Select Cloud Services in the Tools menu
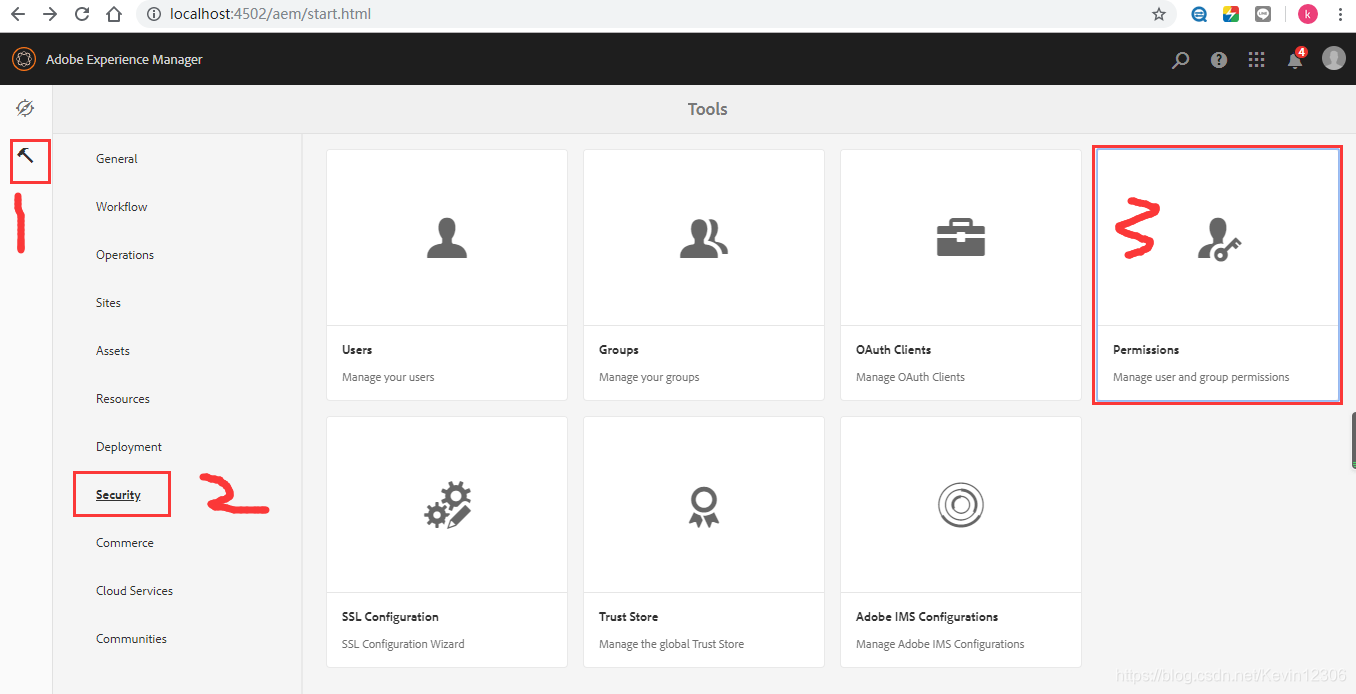The image size is (1356, 694). (134, 591)
